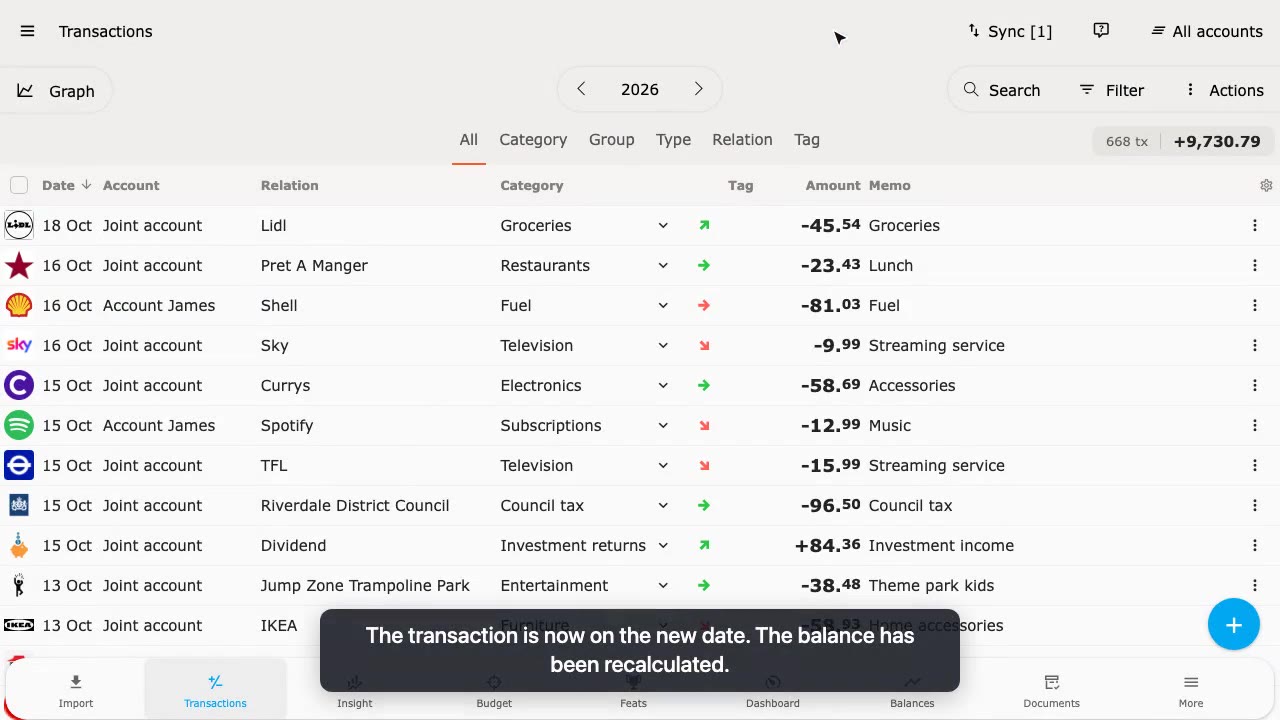Click the TFL roundel icon

coord(19,465)
